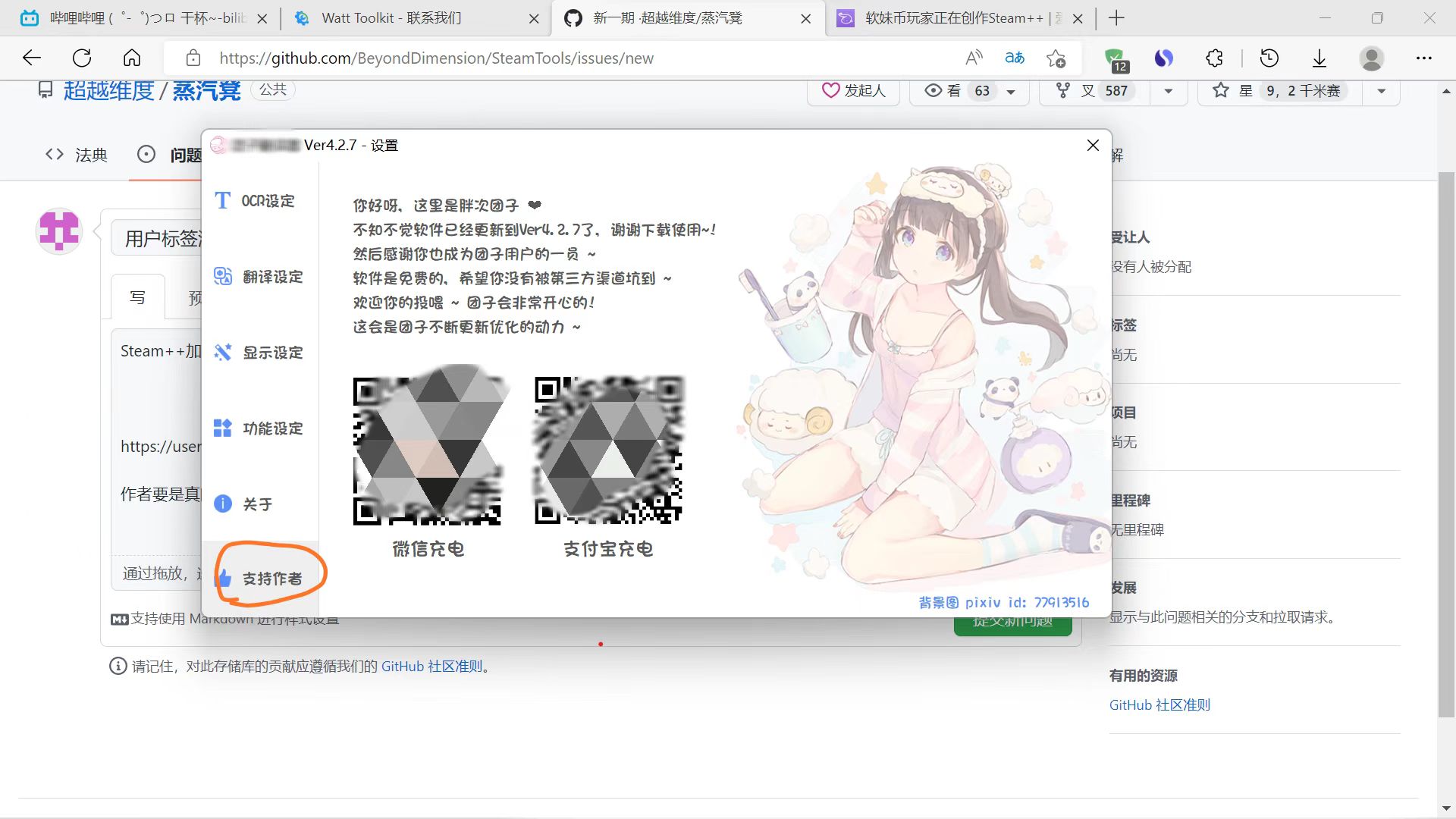Click the user avatar next to issue form

59,231
